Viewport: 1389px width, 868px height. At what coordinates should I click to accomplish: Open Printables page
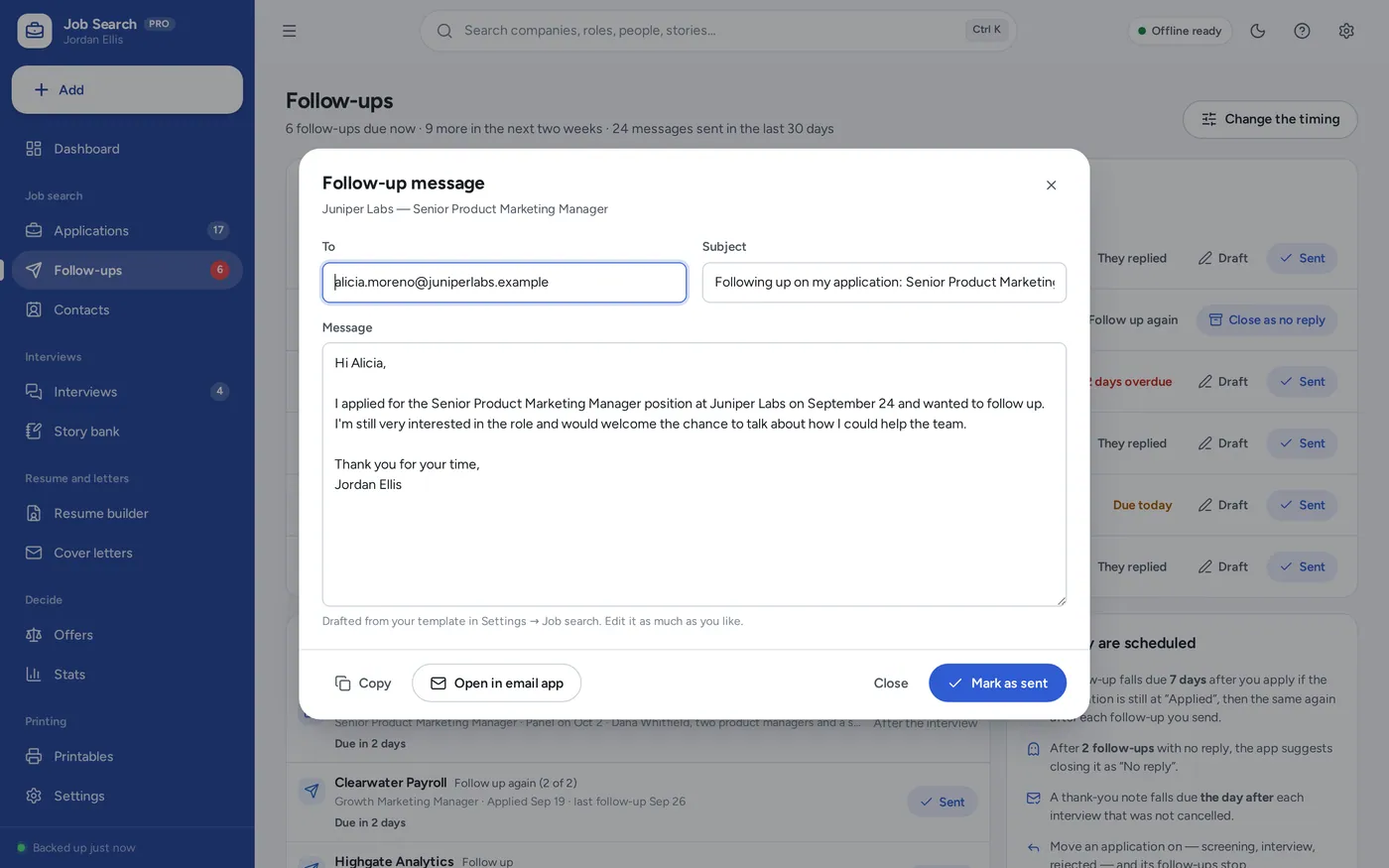tap(127, 756)
